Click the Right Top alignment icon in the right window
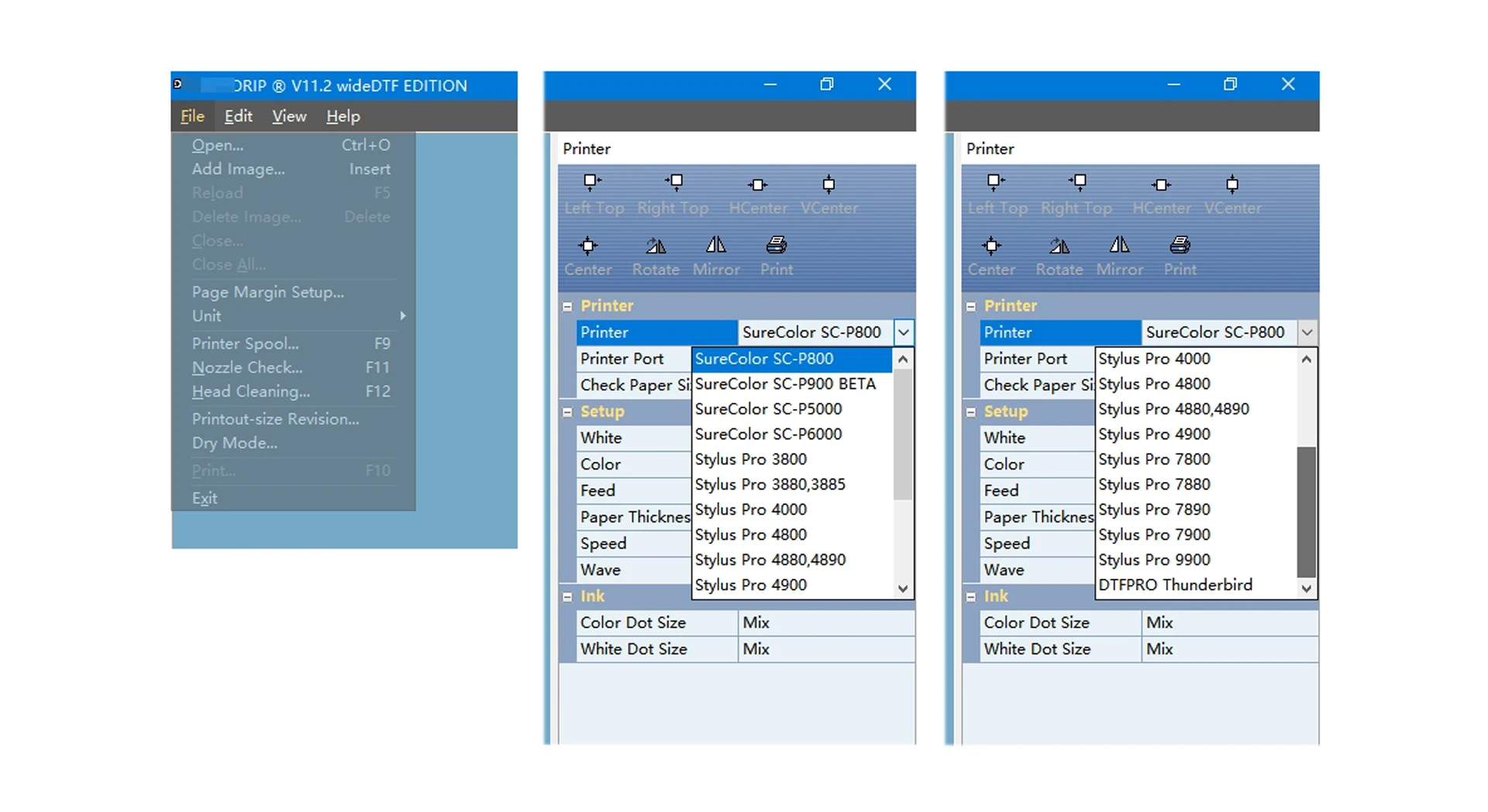This screenshot has width=1488, height=812. tap(1078, 183)
